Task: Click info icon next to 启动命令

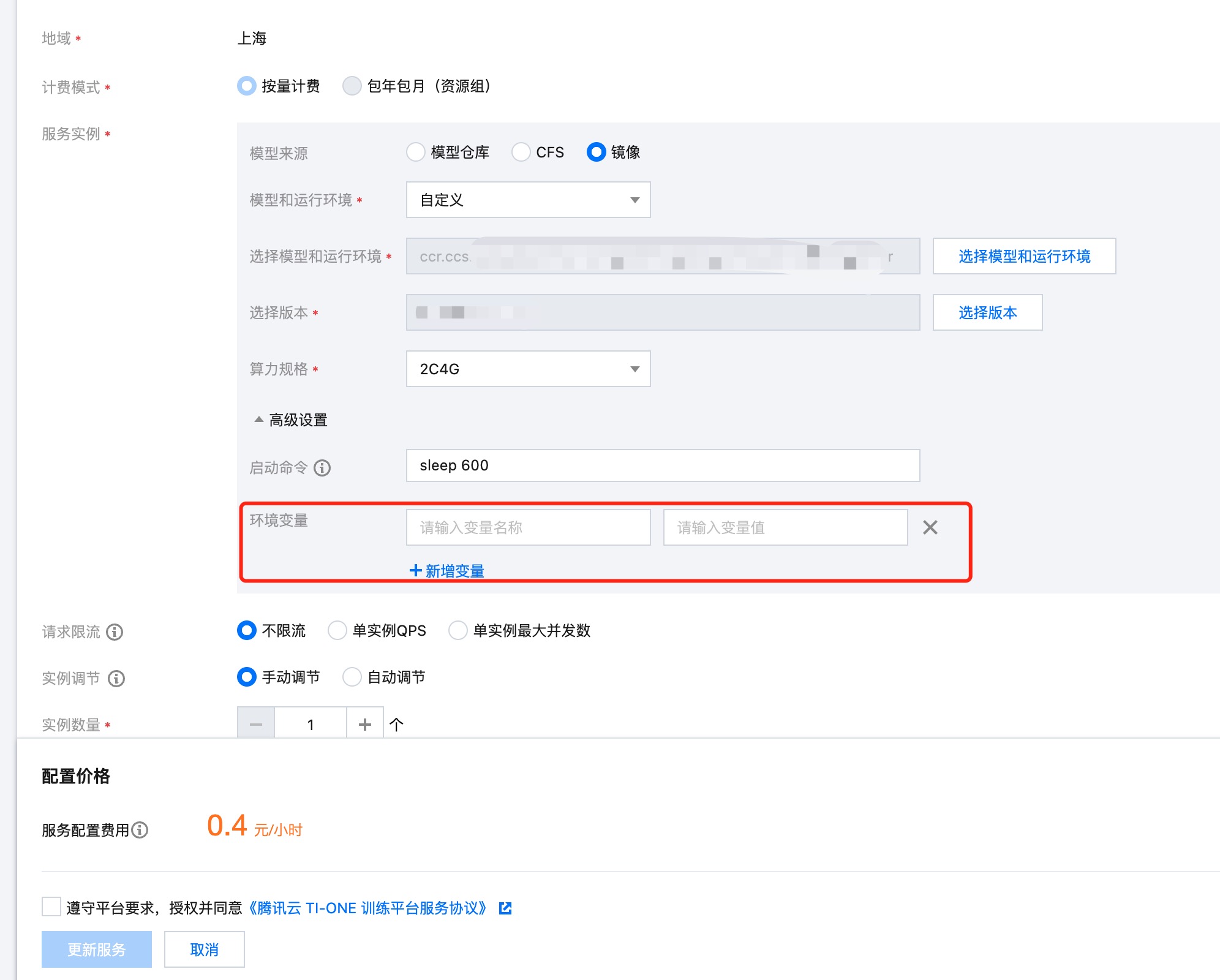Action: [x=322, y=468]
